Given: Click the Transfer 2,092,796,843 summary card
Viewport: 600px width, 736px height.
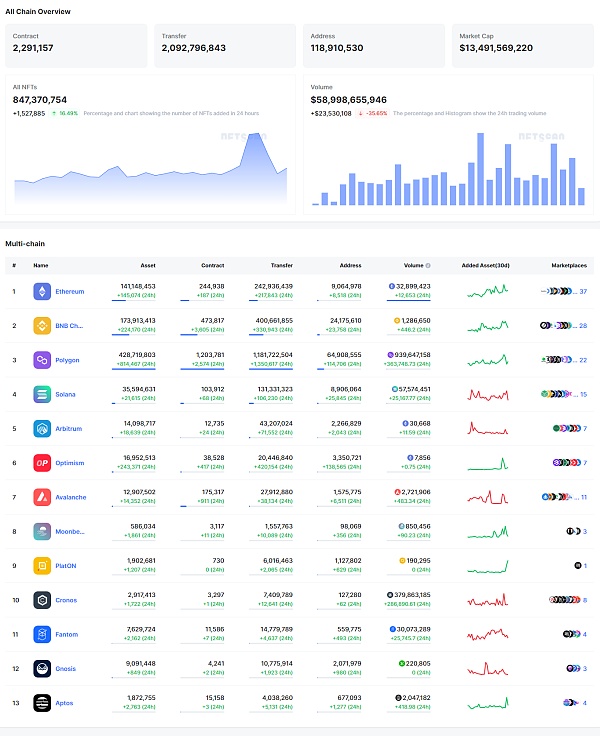Looking at the screenshot, I should tap(225, 46).
